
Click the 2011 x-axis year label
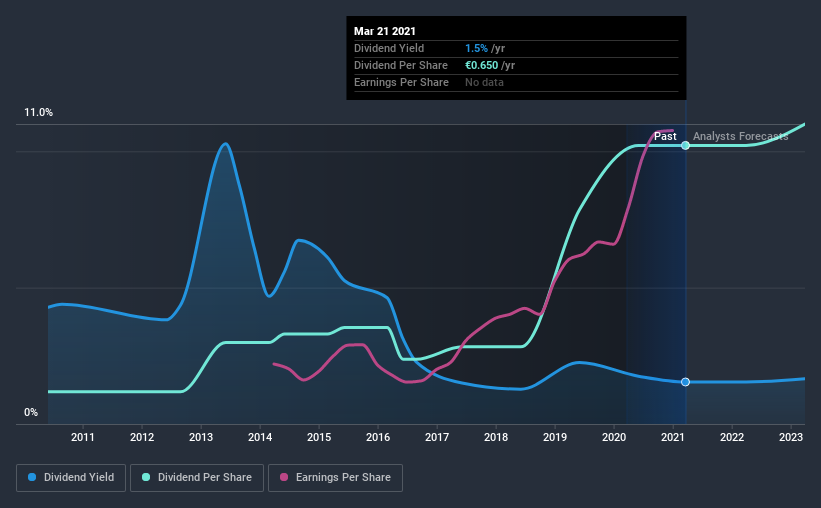(x=83, y=437)
